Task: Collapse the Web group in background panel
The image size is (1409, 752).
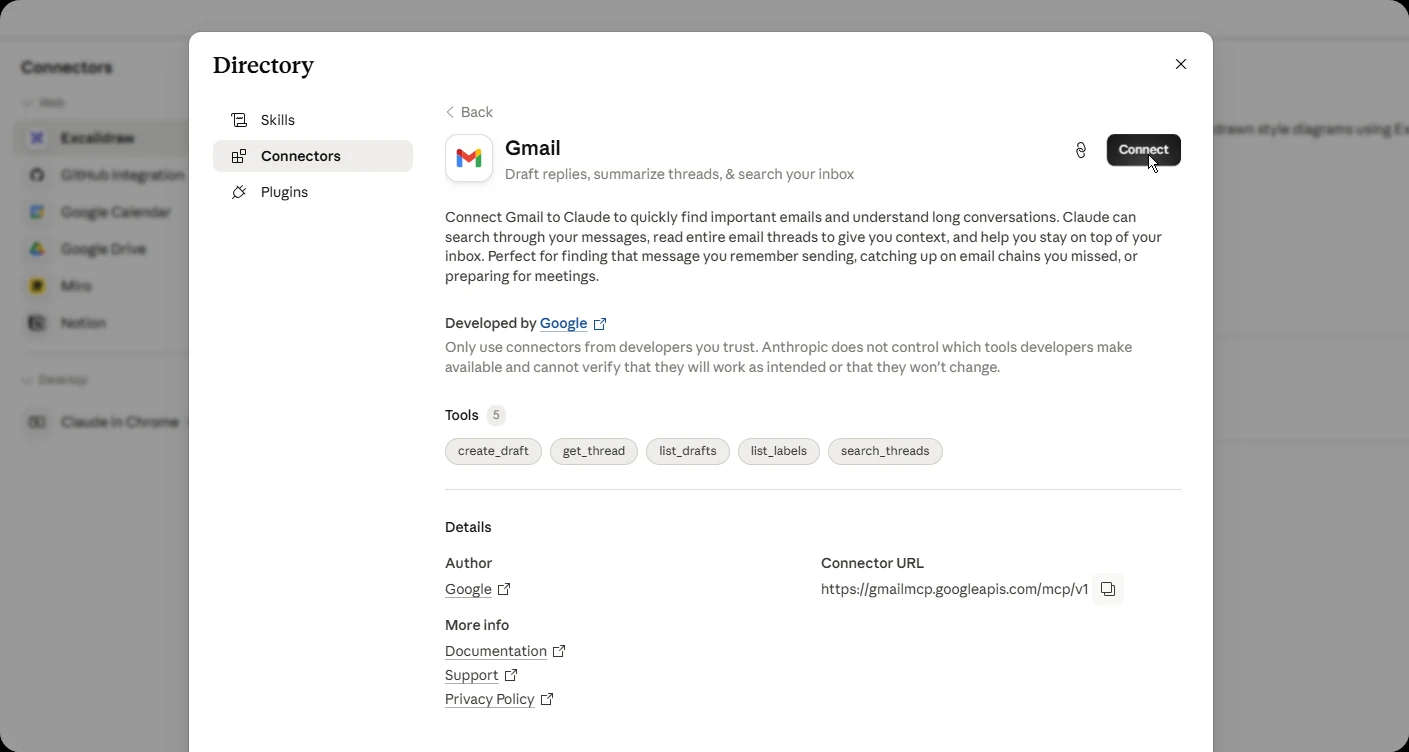Action: (44, 103)
